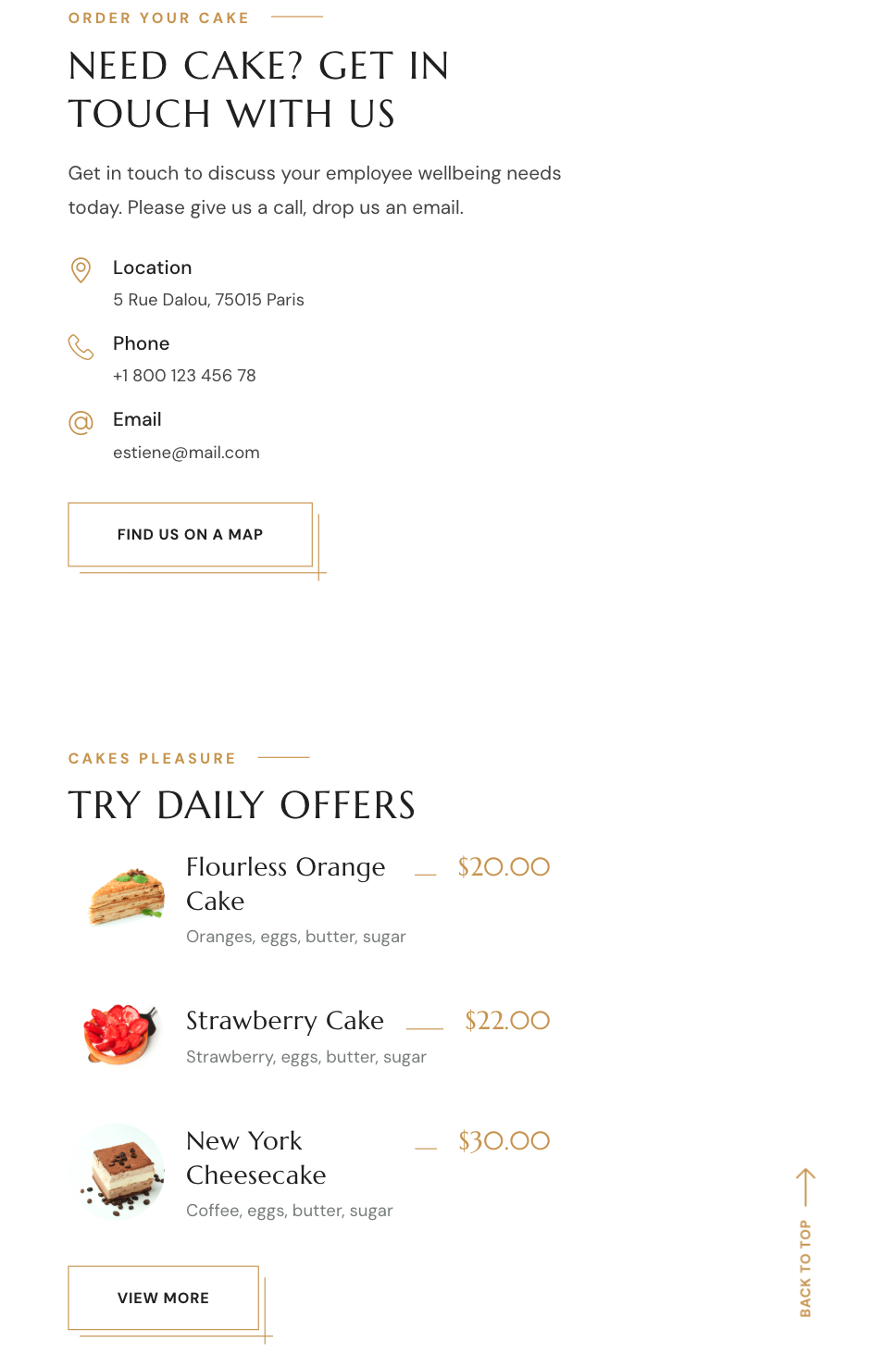Click the 5 Rue Dalou address text
This screenshot has width=896, height=1355.
(208, 300)
